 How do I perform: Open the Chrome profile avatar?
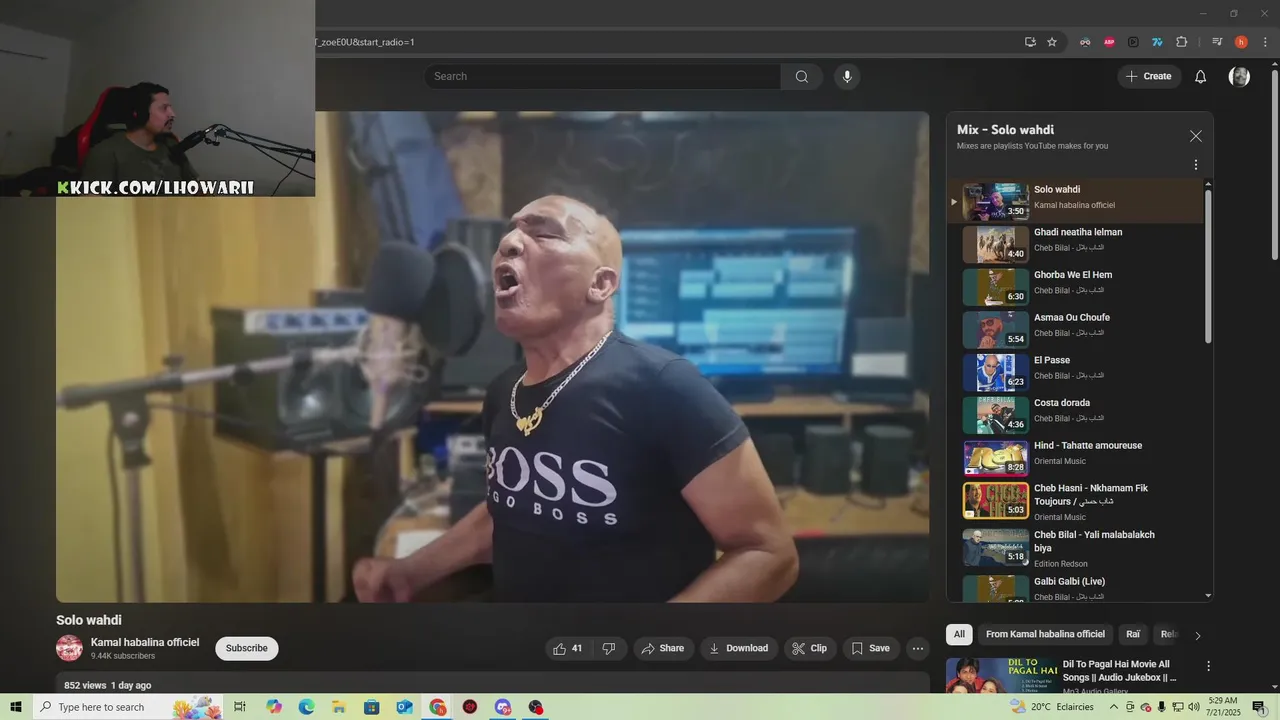[x=1241, y=42]
